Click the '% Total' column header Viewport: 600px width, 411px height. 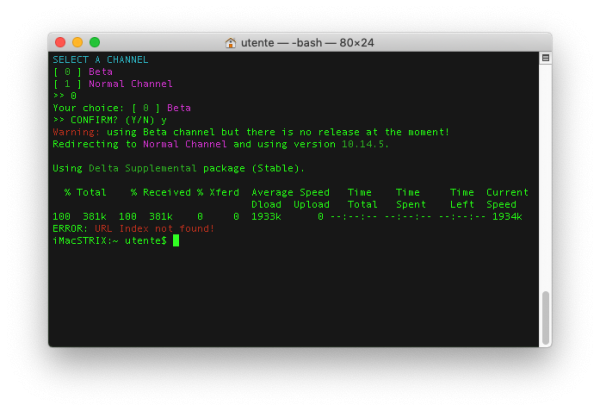pos(85,192)
